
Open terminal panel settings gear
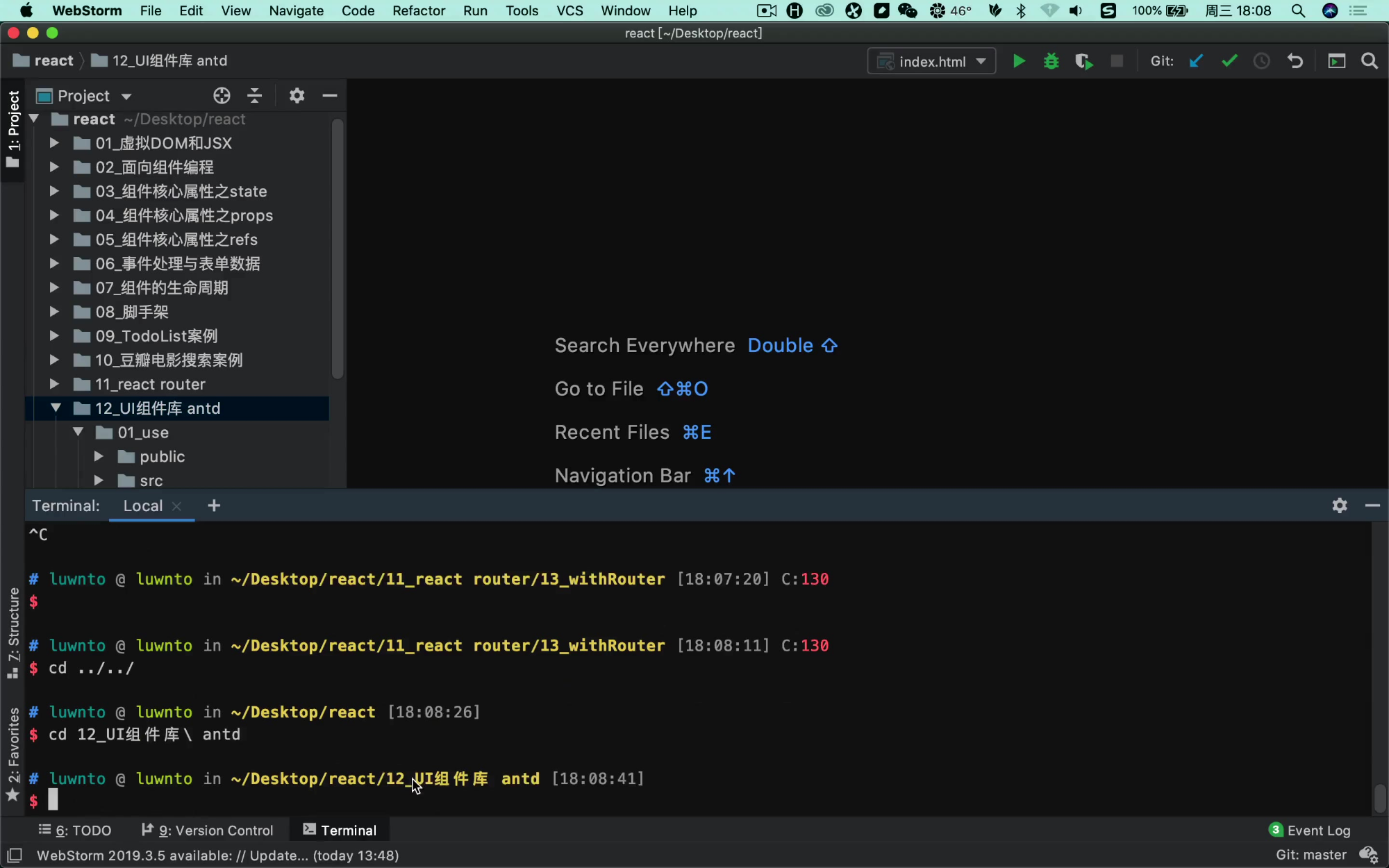1340,506
